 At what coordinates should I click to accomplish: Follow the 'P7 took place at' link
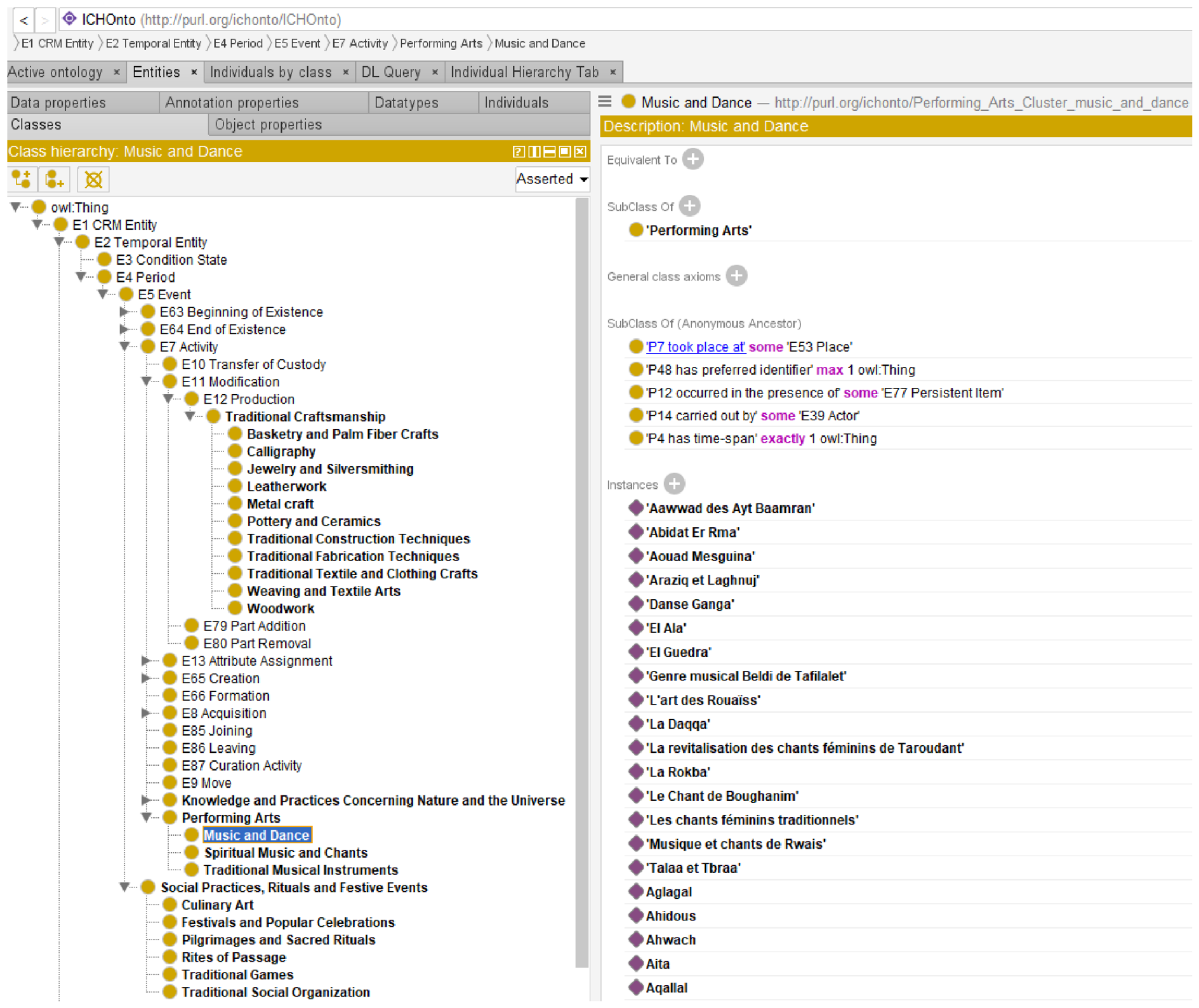click(x=695, y=347)
